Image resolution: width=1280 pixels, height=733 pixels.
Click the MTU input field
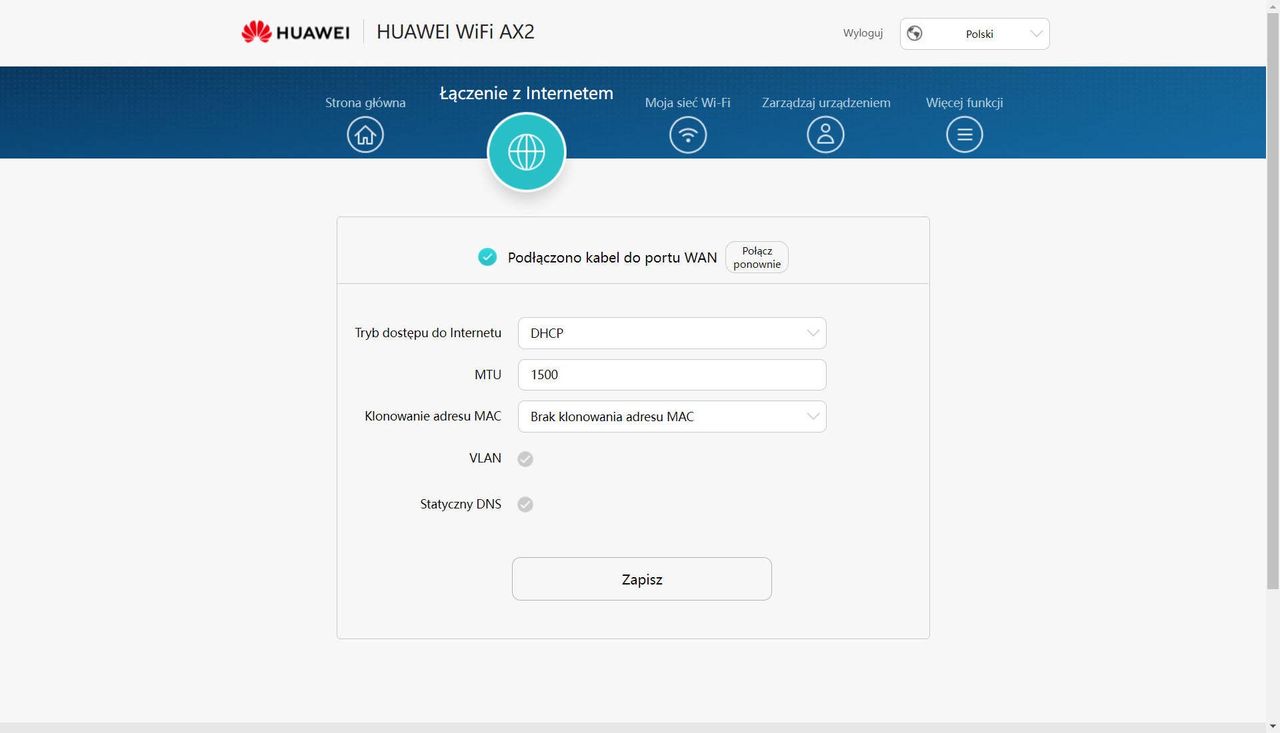click(672, 375)
